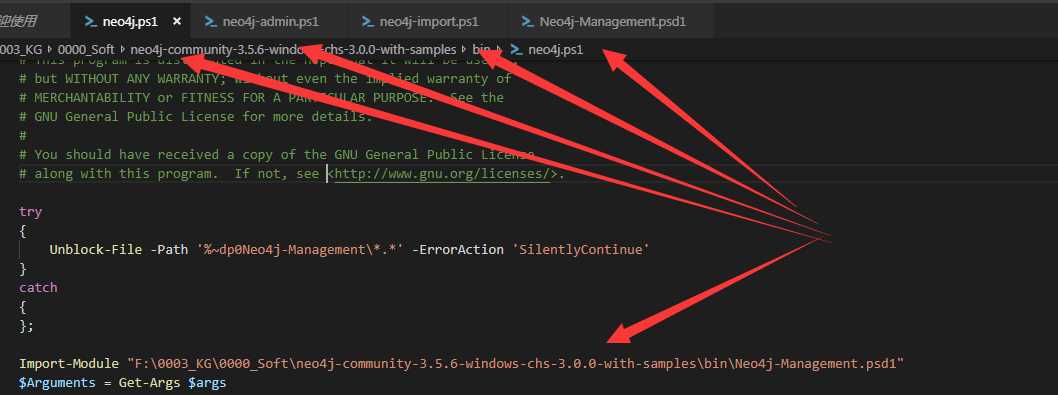Screen dimensions: 1058x395
Task: Click the -ErrorAction parameter
Action: click(x=458, y=249)
